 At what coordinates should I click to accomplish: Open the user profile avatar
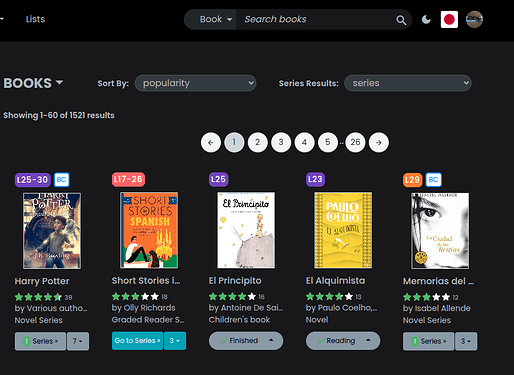click(474, 19)
